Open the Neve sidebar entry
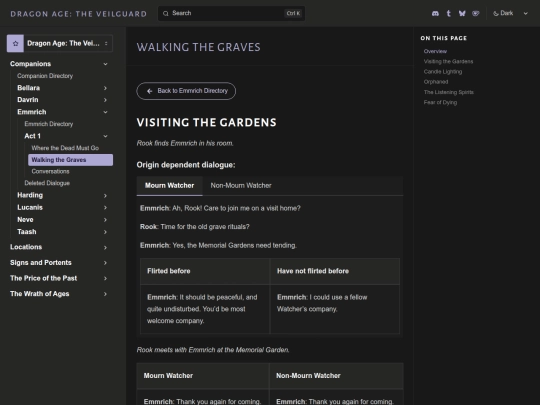 (x=25, y=219)
